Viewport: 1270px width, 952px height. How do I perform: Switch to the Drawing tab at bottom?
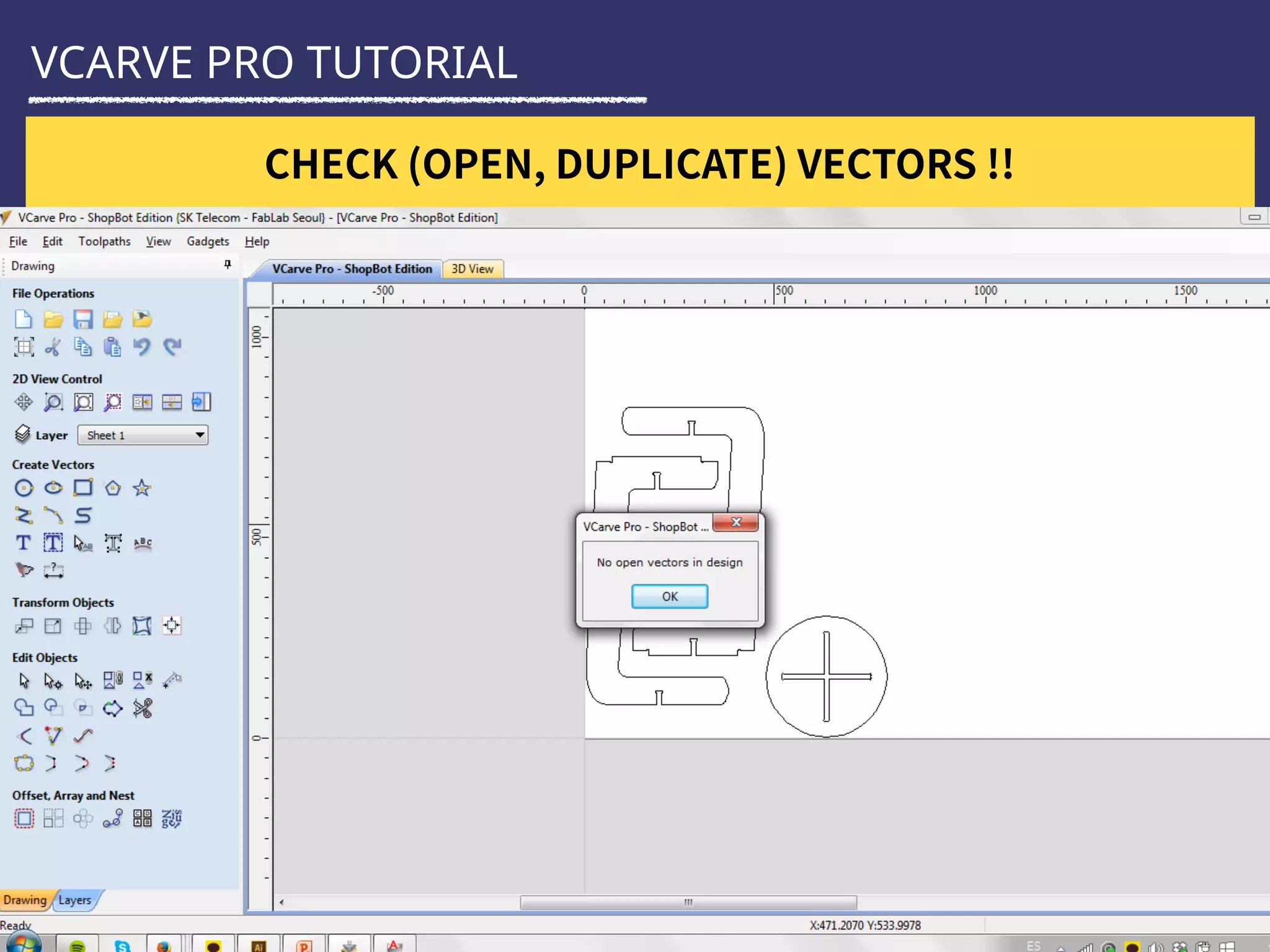[25, 900]
